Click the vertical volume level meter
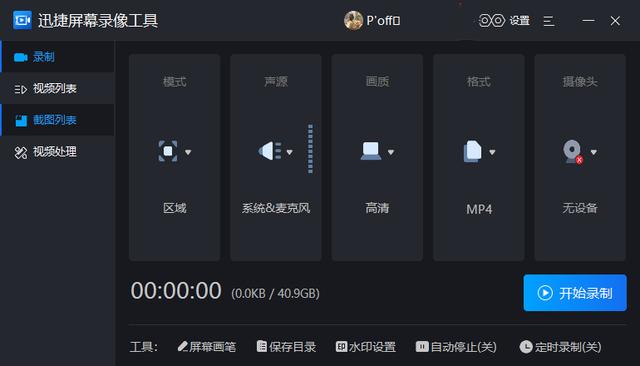The height and width of the screenshot is (366, 640). tap(310, 149)
